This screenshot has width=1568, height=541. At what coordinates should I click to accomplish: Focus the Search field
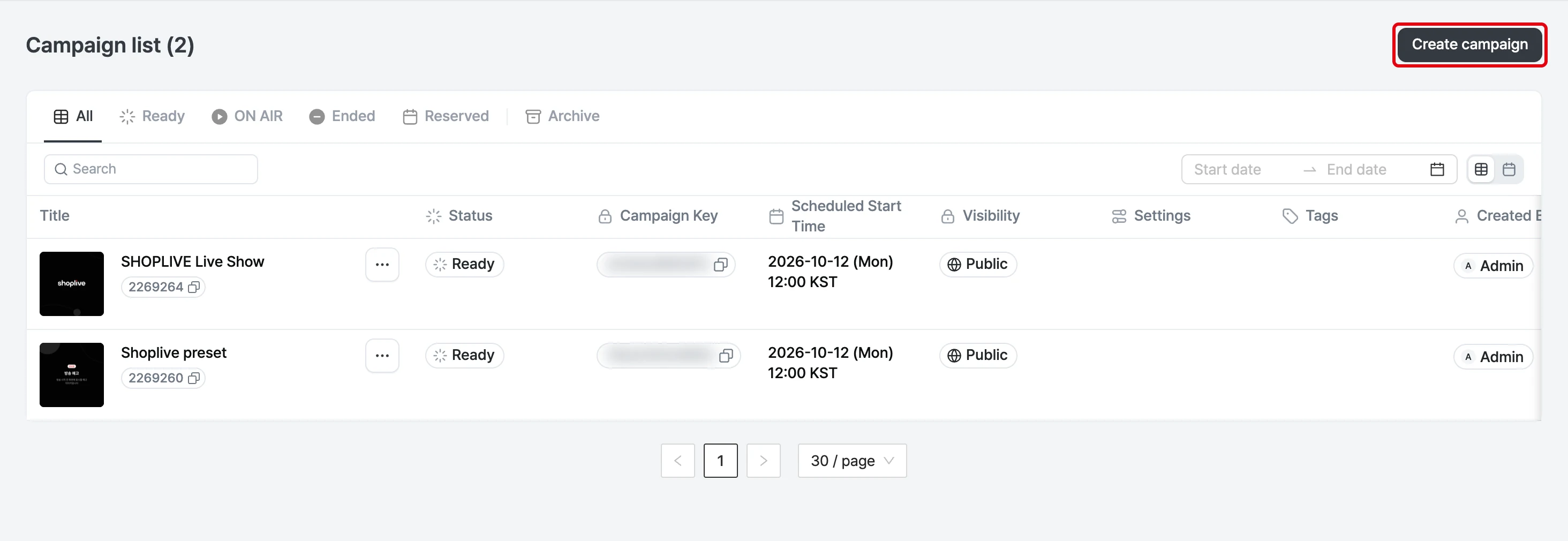pyautogui.click(x=151, y=169)
